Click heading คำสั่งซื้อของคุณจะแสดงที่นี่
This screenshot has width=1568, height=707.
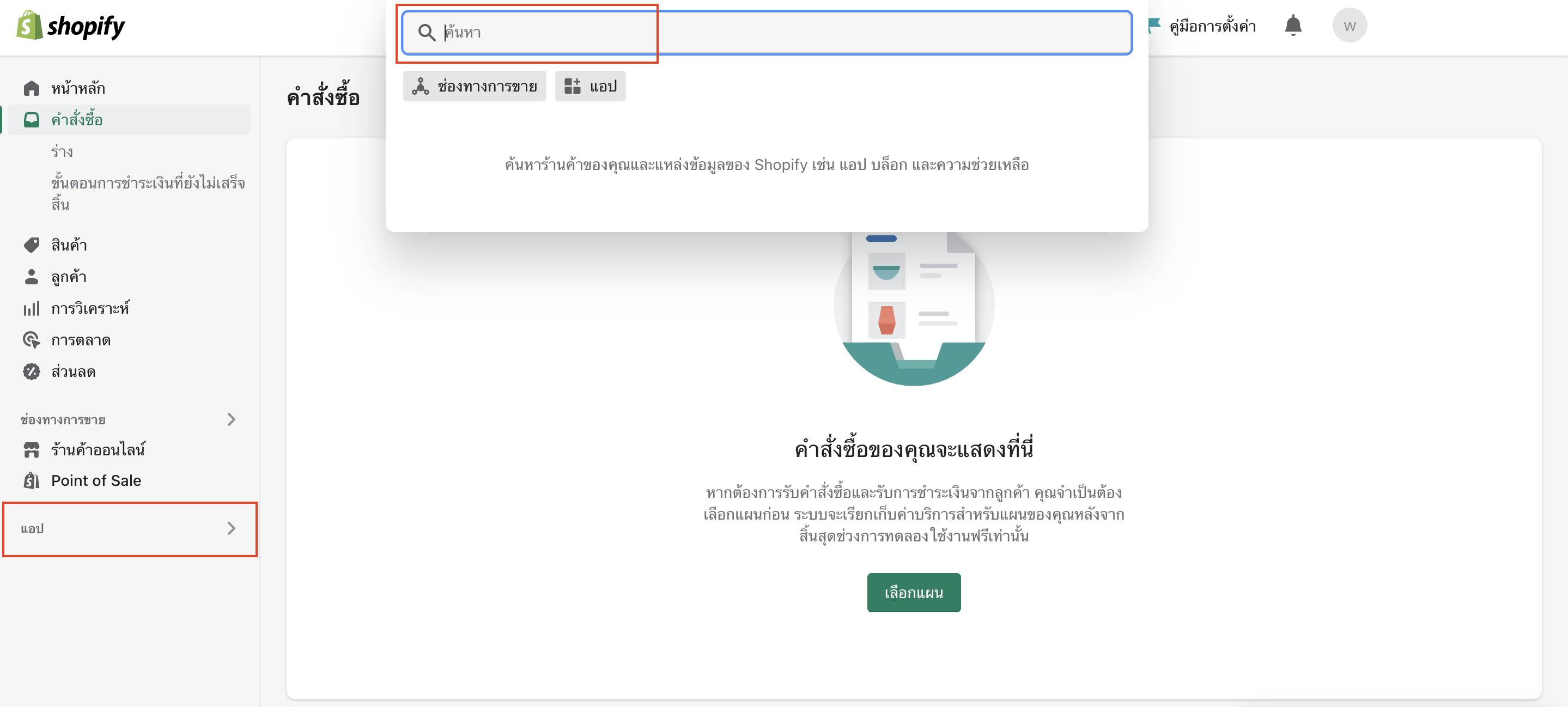tap(914, 448)
